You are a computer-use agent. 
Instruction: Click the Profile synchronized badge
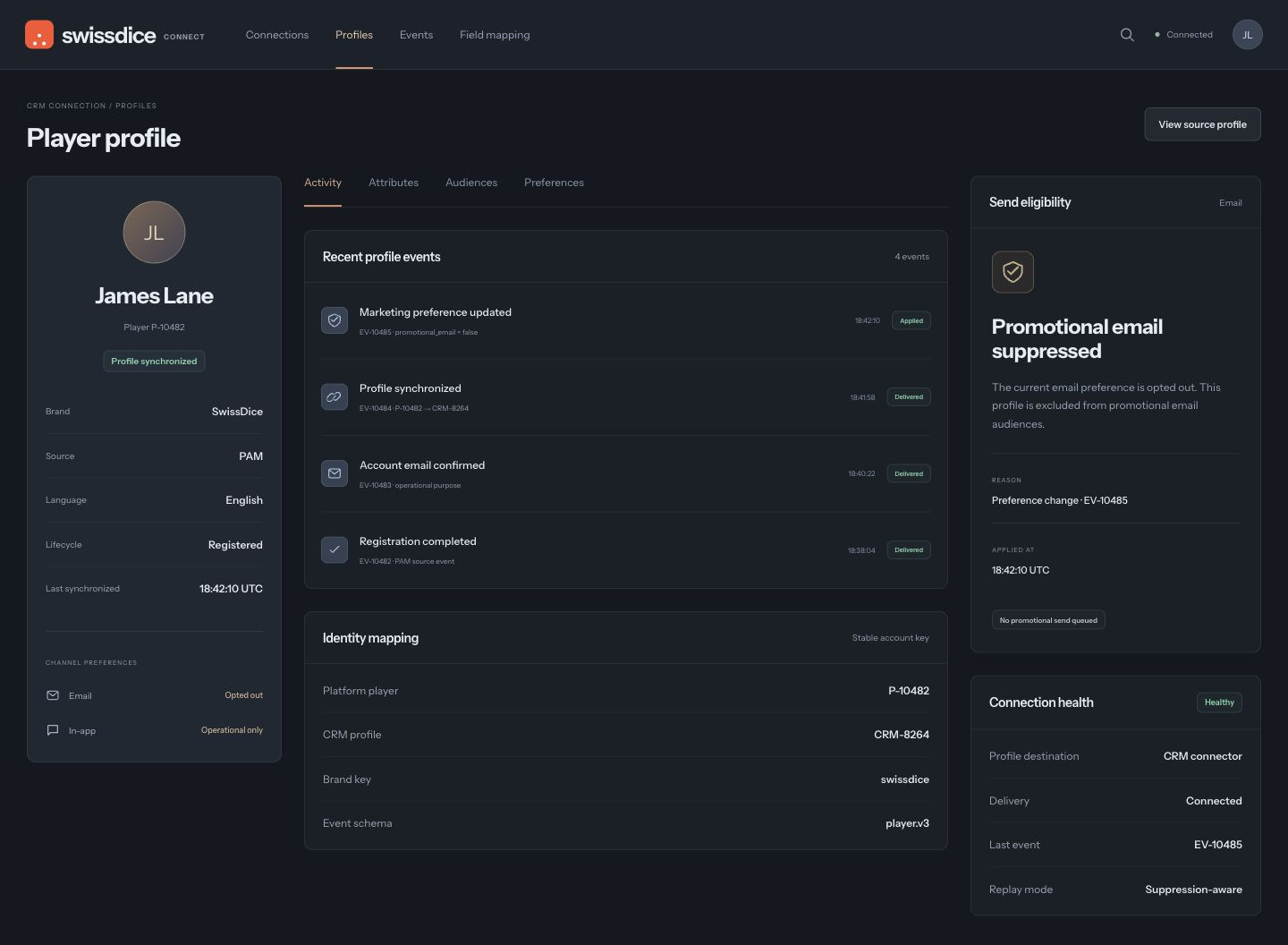tap(154, 361)
